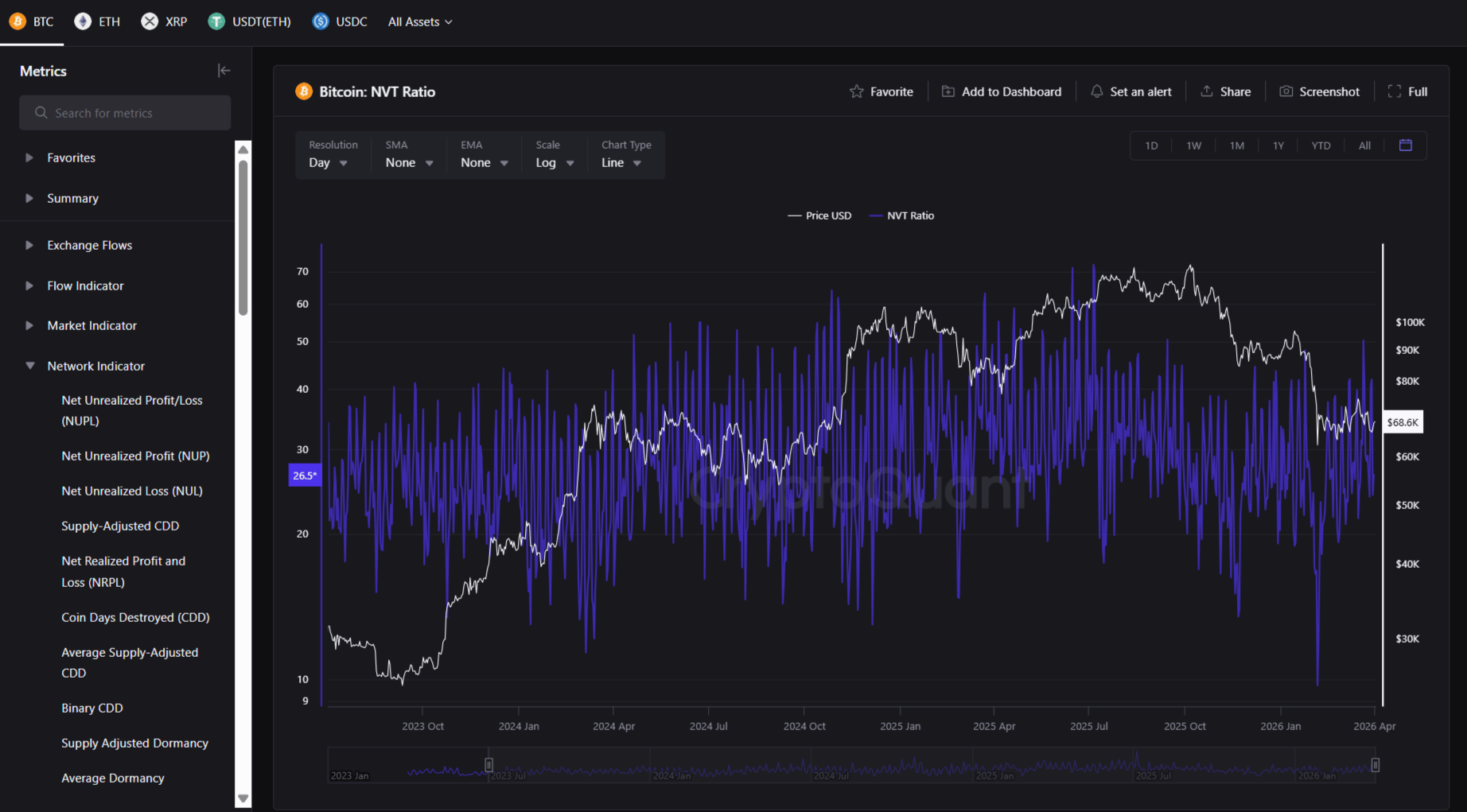Open Coin Days Destroyed (CDD) metric
The image size is (1467, 812).
coord(135,617)
